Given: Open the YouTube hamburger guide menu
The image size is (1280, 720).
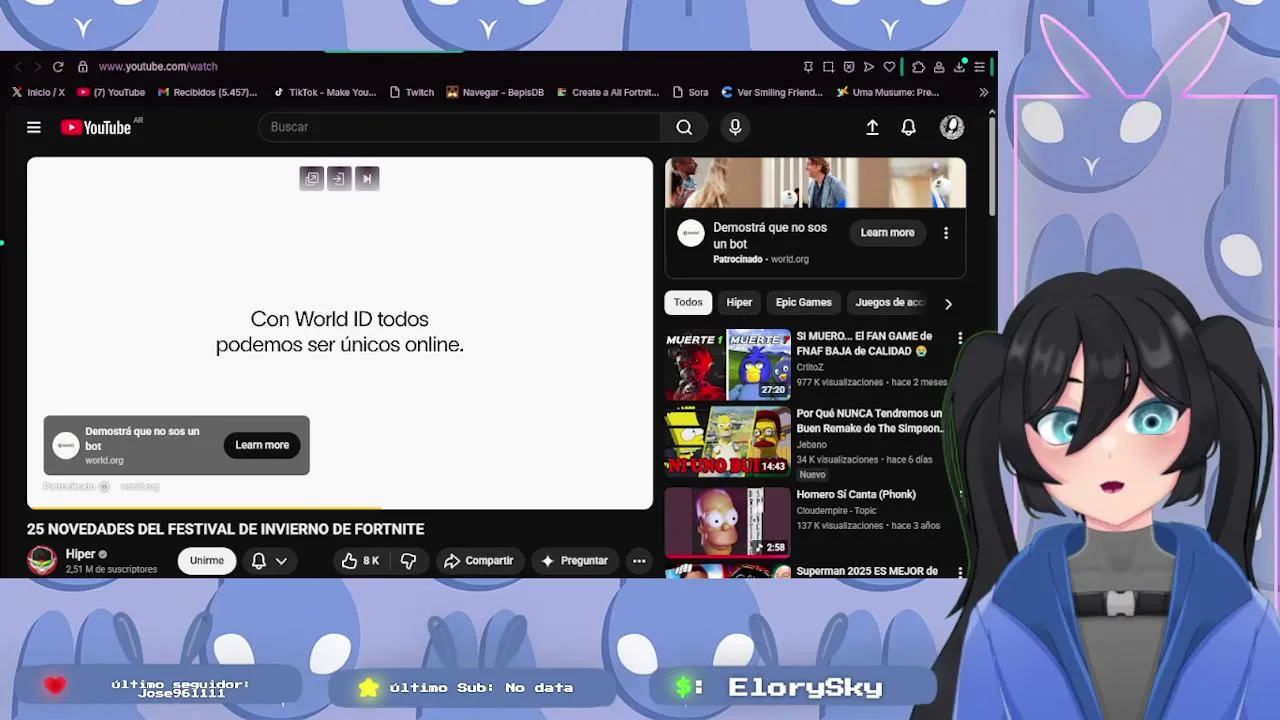Looking at the screenshot, I should click(x=34, y=127).
